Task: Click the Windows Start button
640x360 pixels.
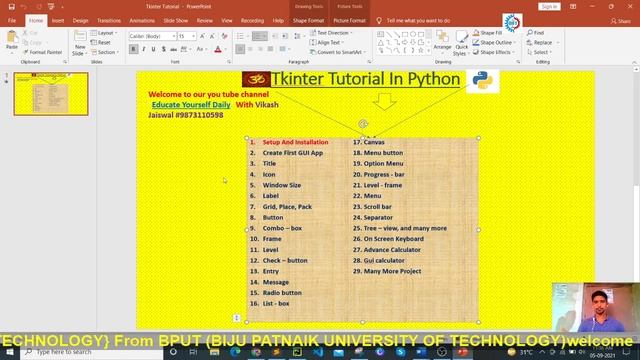Action: (9, 352)
